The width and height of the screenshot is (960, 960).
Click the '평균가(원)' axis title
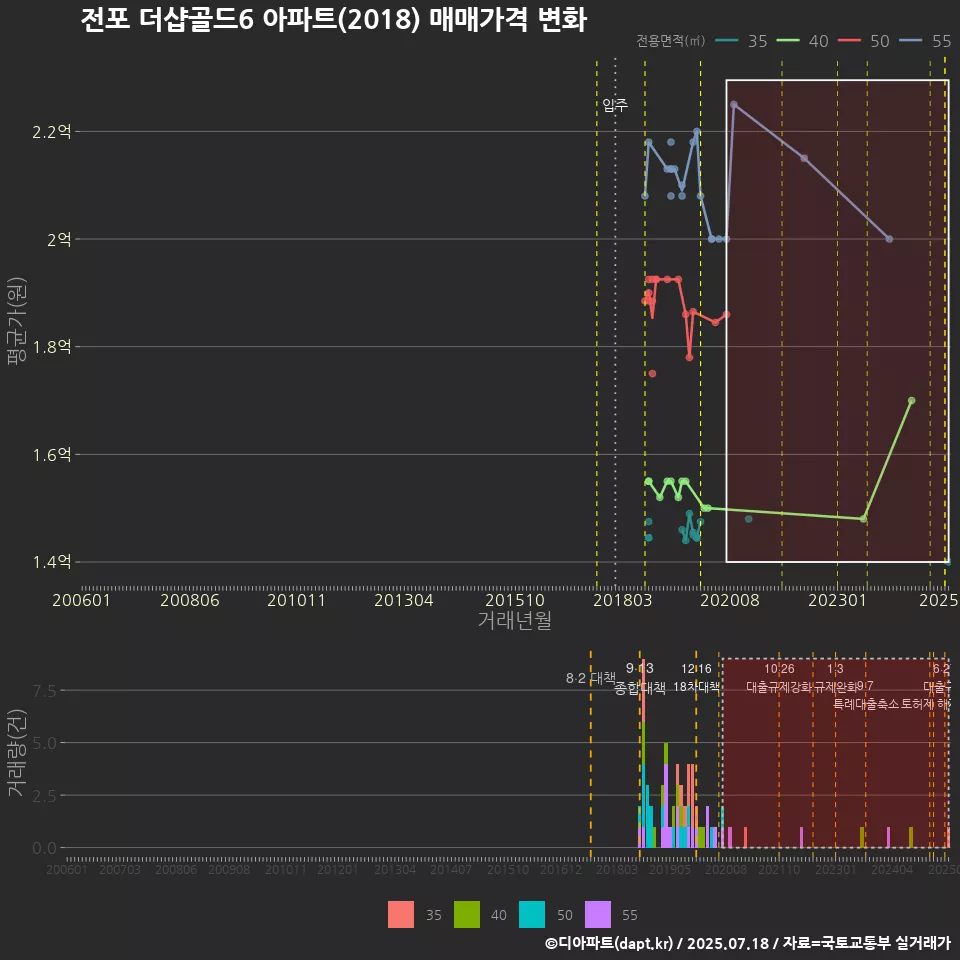[17, 321]
